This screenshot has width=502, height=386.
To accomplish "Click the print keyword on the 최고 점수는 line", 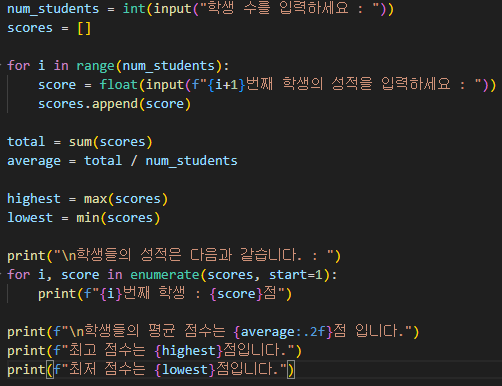I will point(26,351).
